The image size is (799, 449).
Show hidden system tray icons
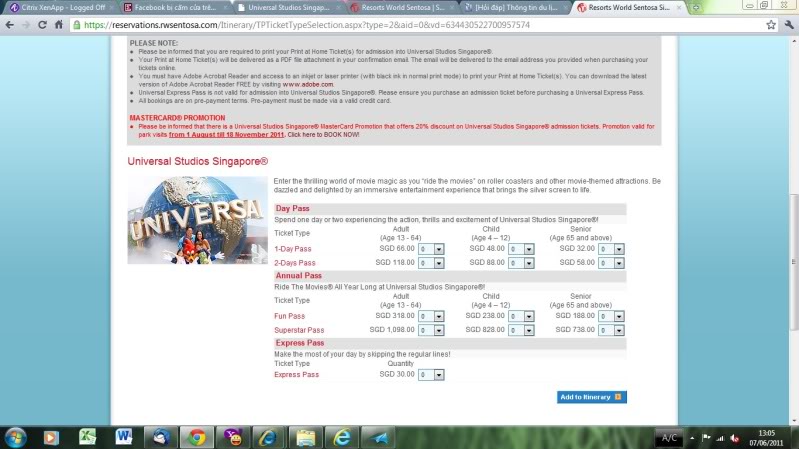692,438
